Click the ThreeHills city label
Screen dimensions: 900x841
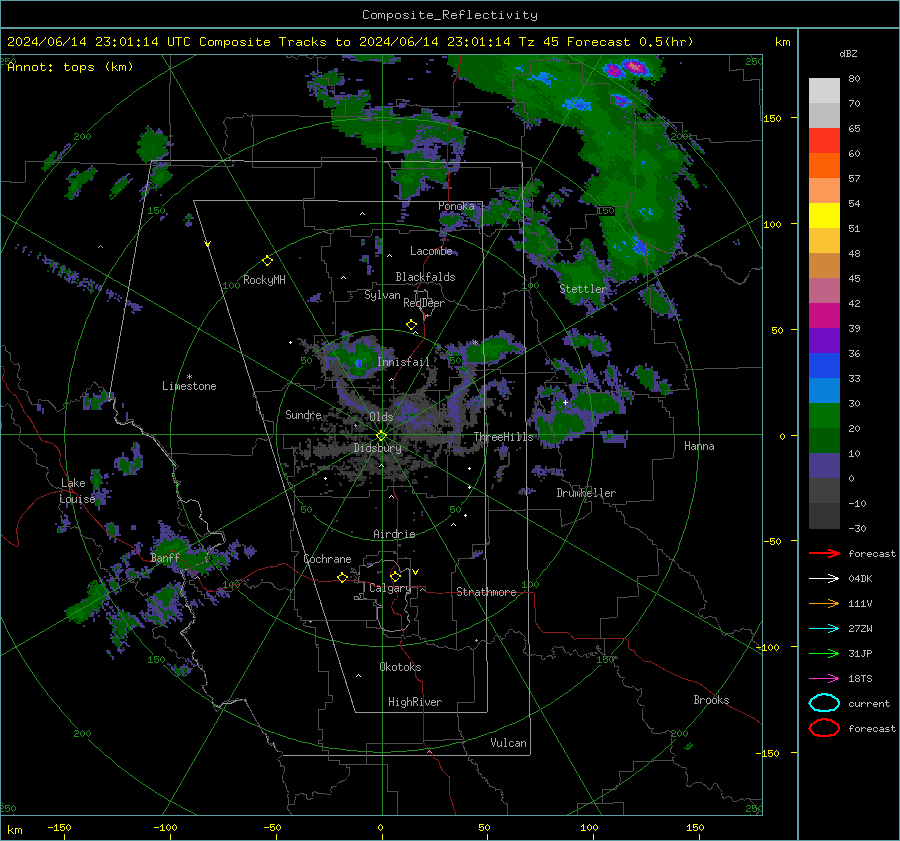coord(503,437)
